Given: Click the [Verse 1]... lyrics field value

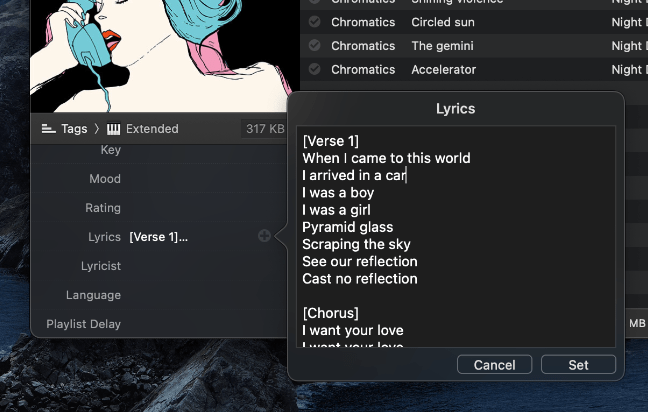Looking at the screenshot, I should (159, 237).
